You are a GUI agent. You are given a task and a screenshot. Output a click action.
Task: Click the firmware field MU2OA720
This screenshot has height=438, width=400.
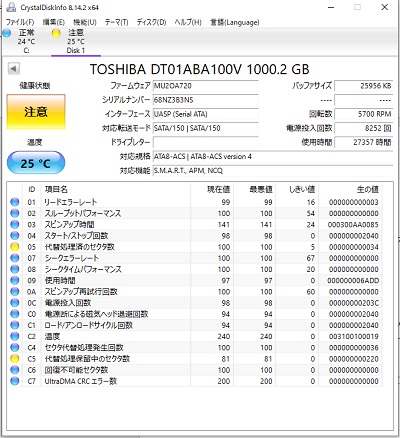(x=206, y=86)
